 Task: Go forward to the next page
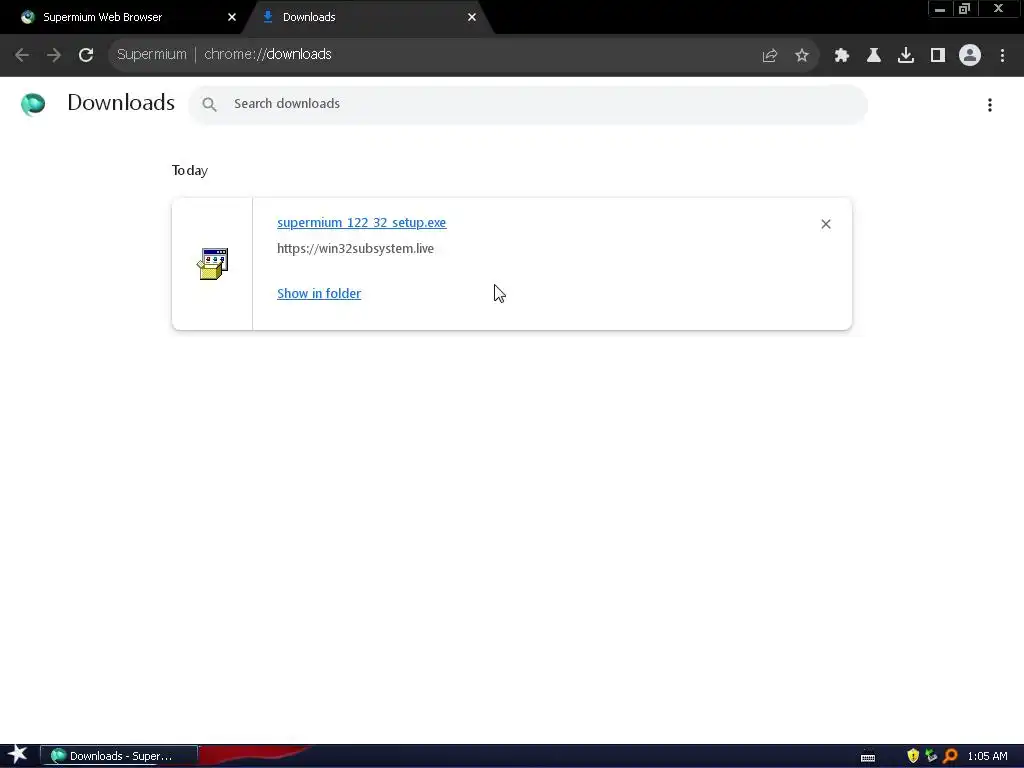coord(54,55)
